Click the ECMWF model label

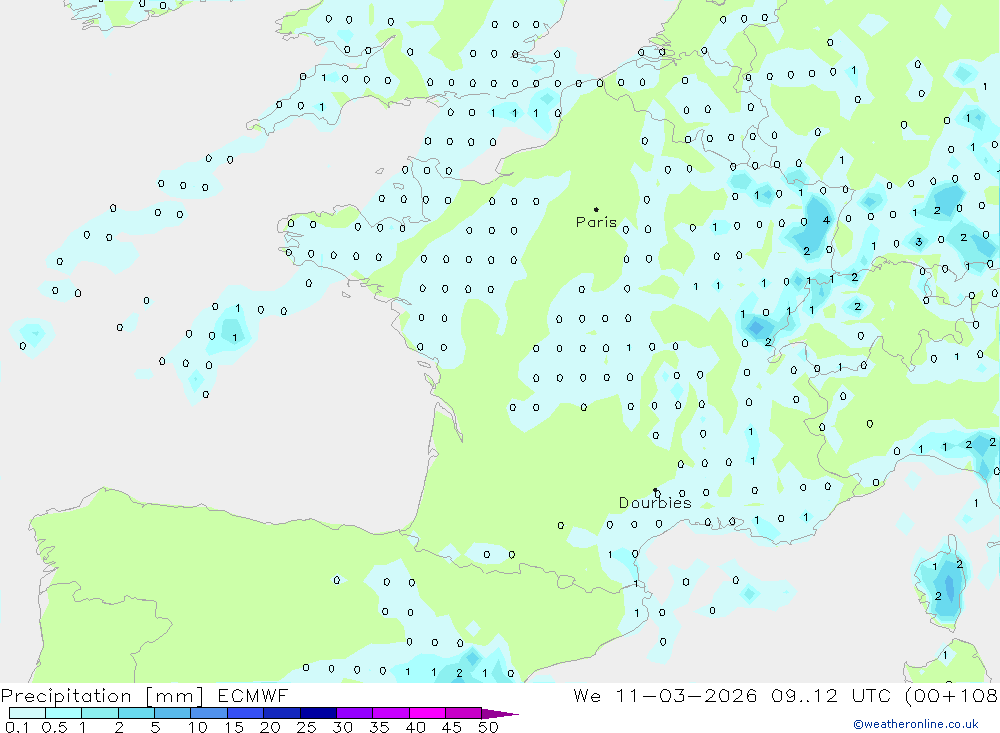[253, 695]
